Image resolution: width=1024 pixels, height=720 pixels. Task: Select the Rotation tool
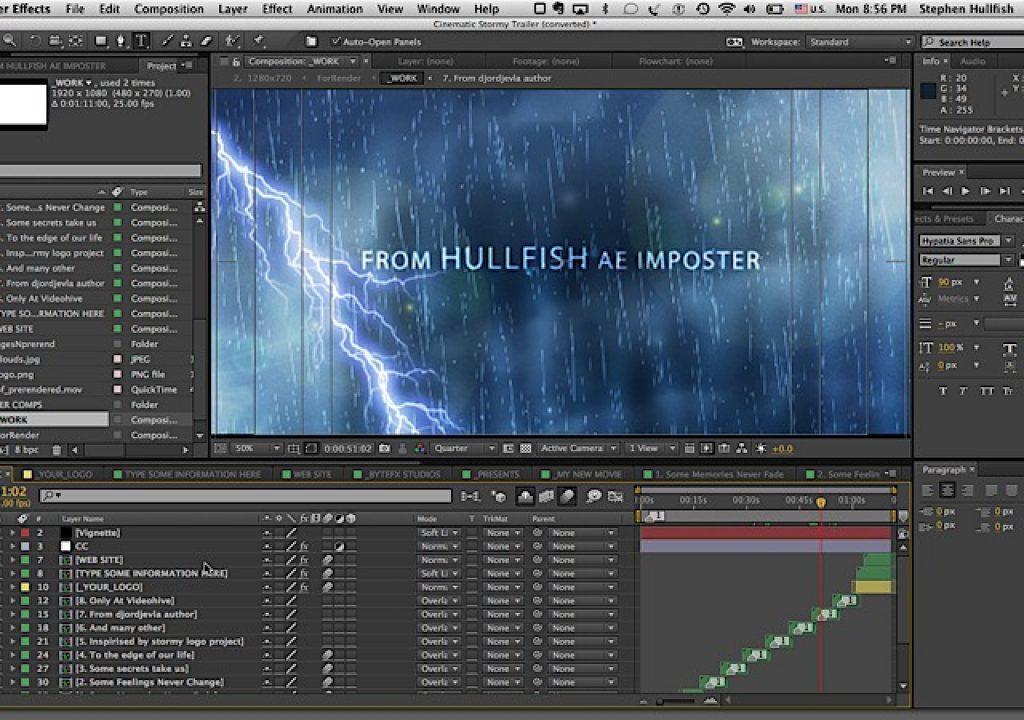(35, 41)
